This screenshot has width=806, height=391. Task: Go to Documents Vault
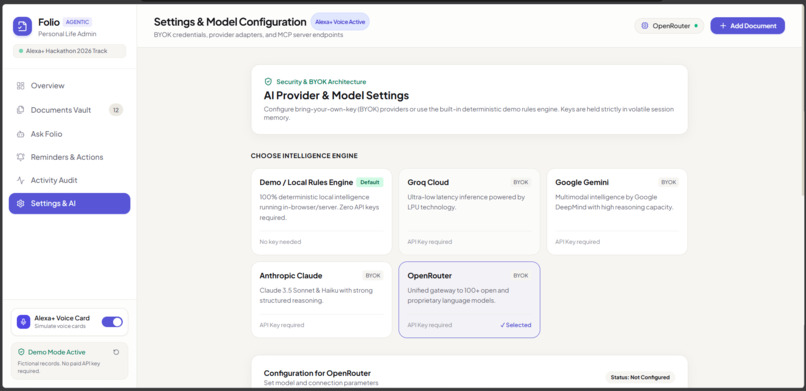point(69,110)
